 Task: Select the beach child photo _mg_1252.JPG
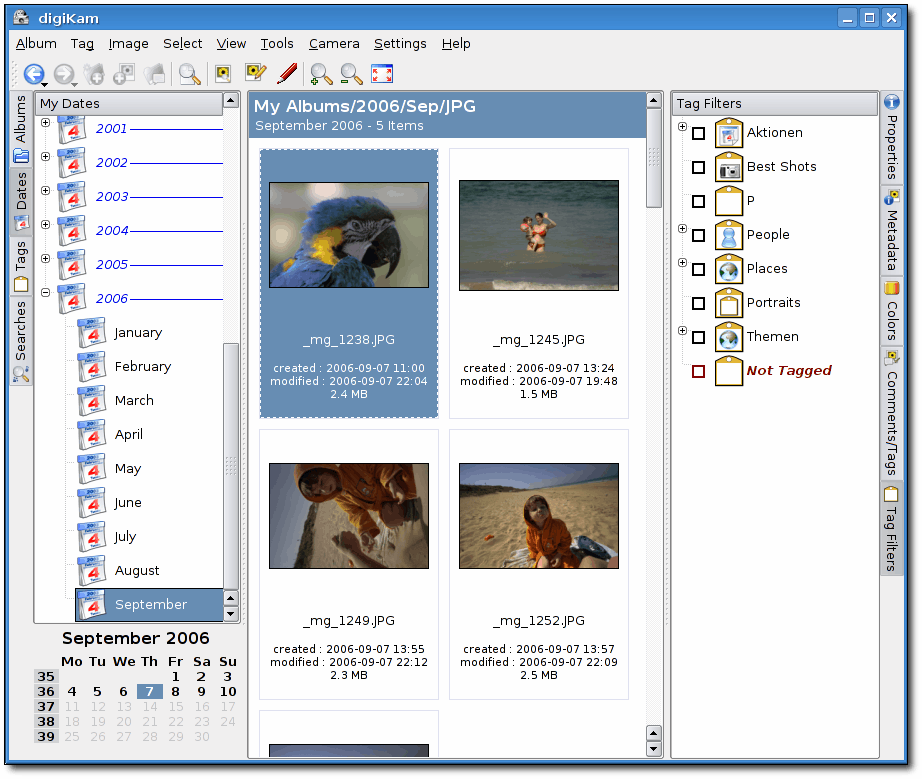click(x=539, y=516)
